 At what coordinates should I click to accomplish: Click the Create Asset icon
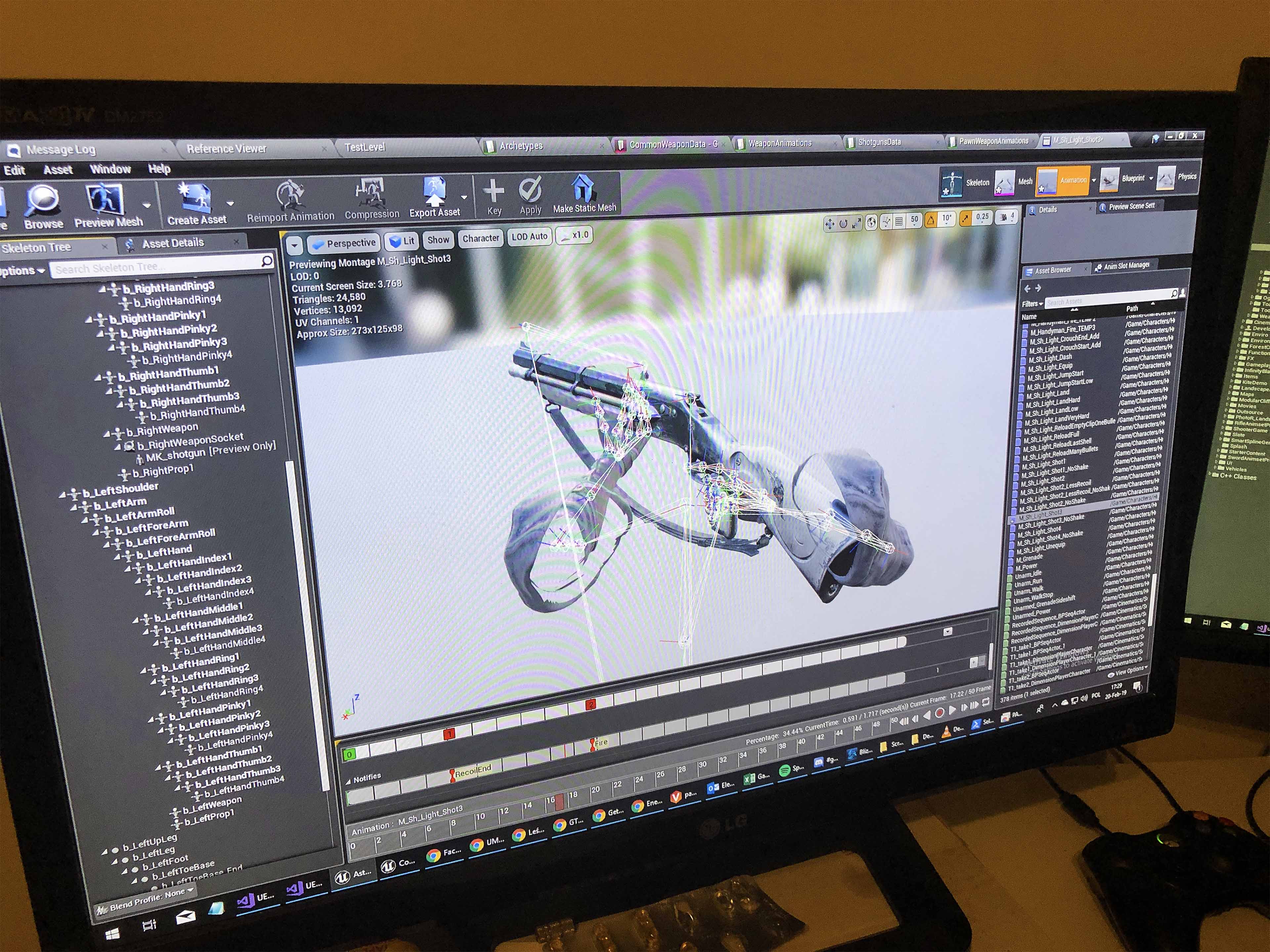195,197
